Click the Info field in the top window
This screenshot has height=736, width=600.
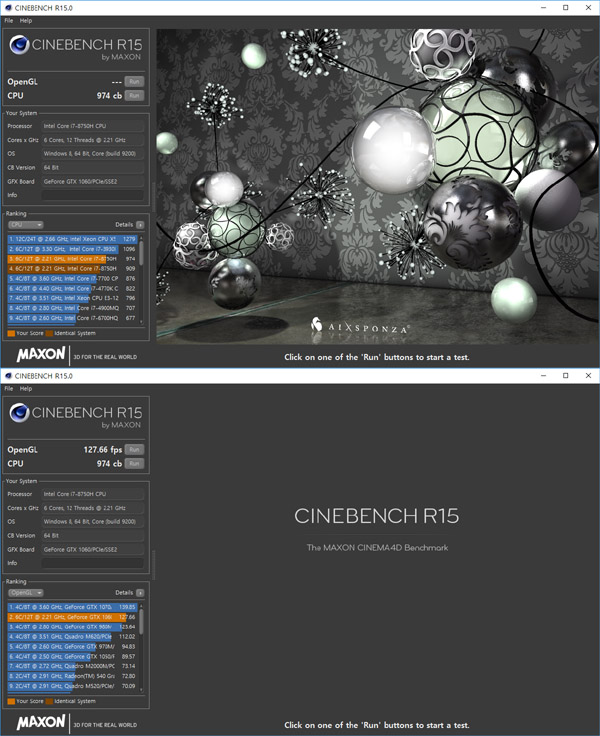92,195
